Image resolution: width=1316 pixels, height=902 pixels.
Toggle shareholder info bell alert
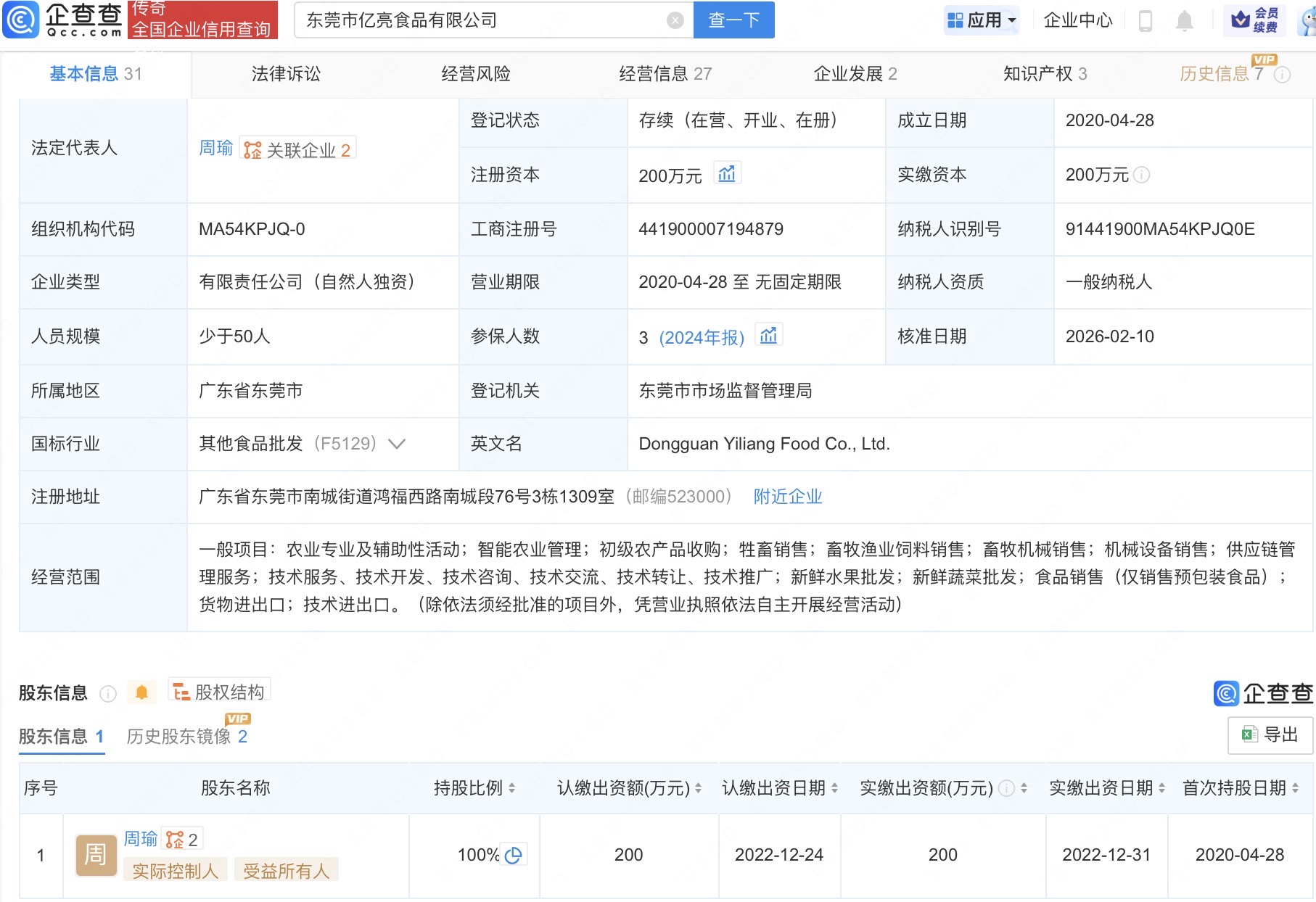click(x=141, y=692)
